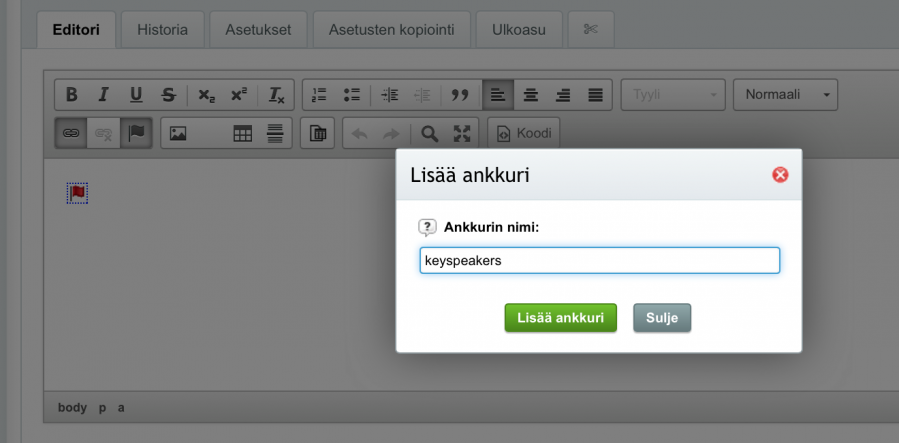
Task: Click the Ankkurin nimi help icon
Action: point(427,228)
